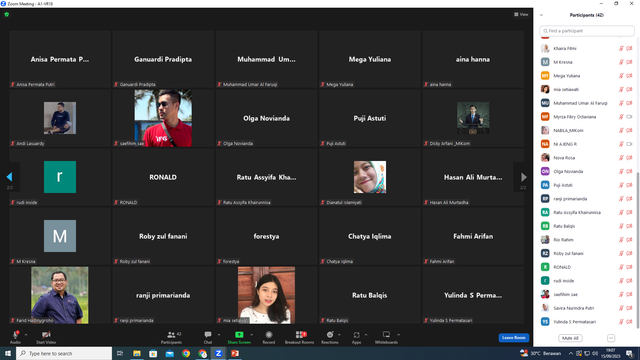The height and width of the screenshot is (360, 640).
Task: Start recording with Record
Action: 269,337
